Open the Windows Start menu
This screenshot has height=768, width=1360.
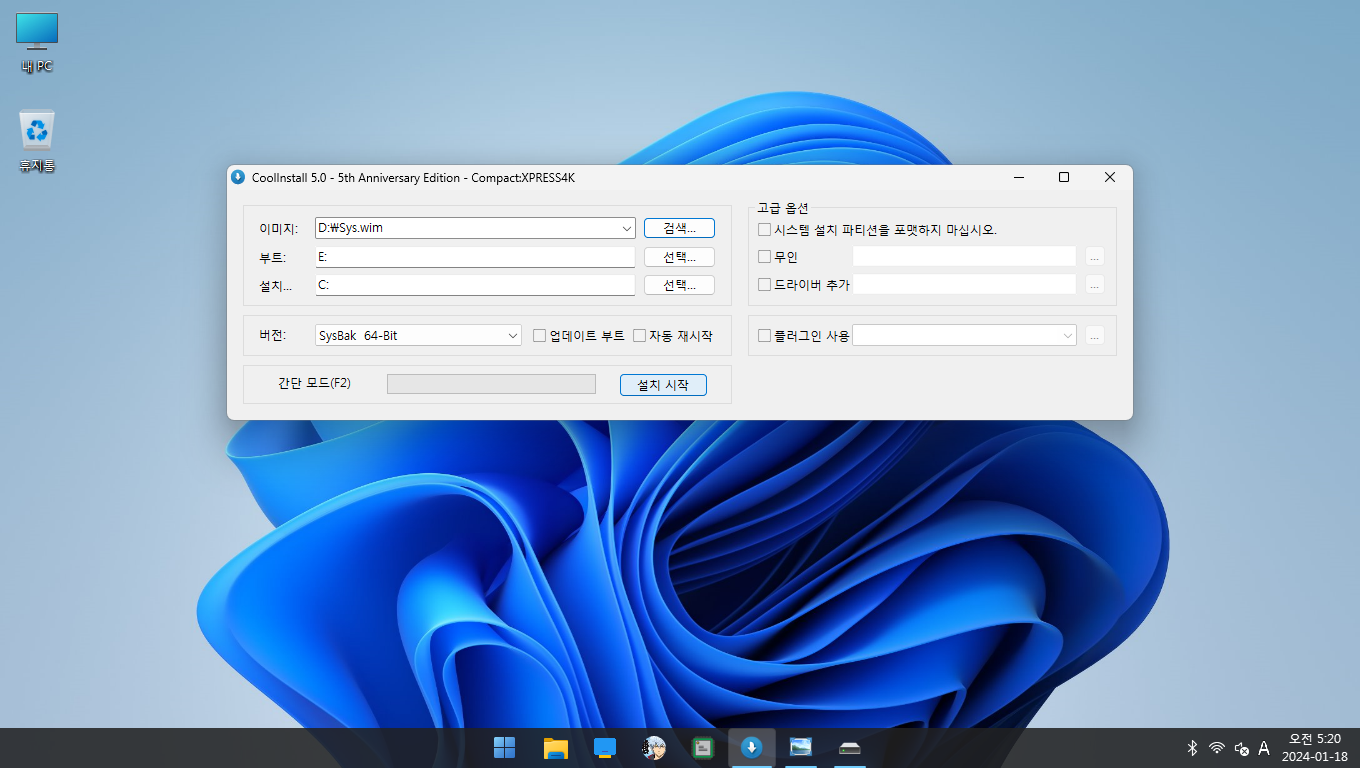[x=505, y=747]
